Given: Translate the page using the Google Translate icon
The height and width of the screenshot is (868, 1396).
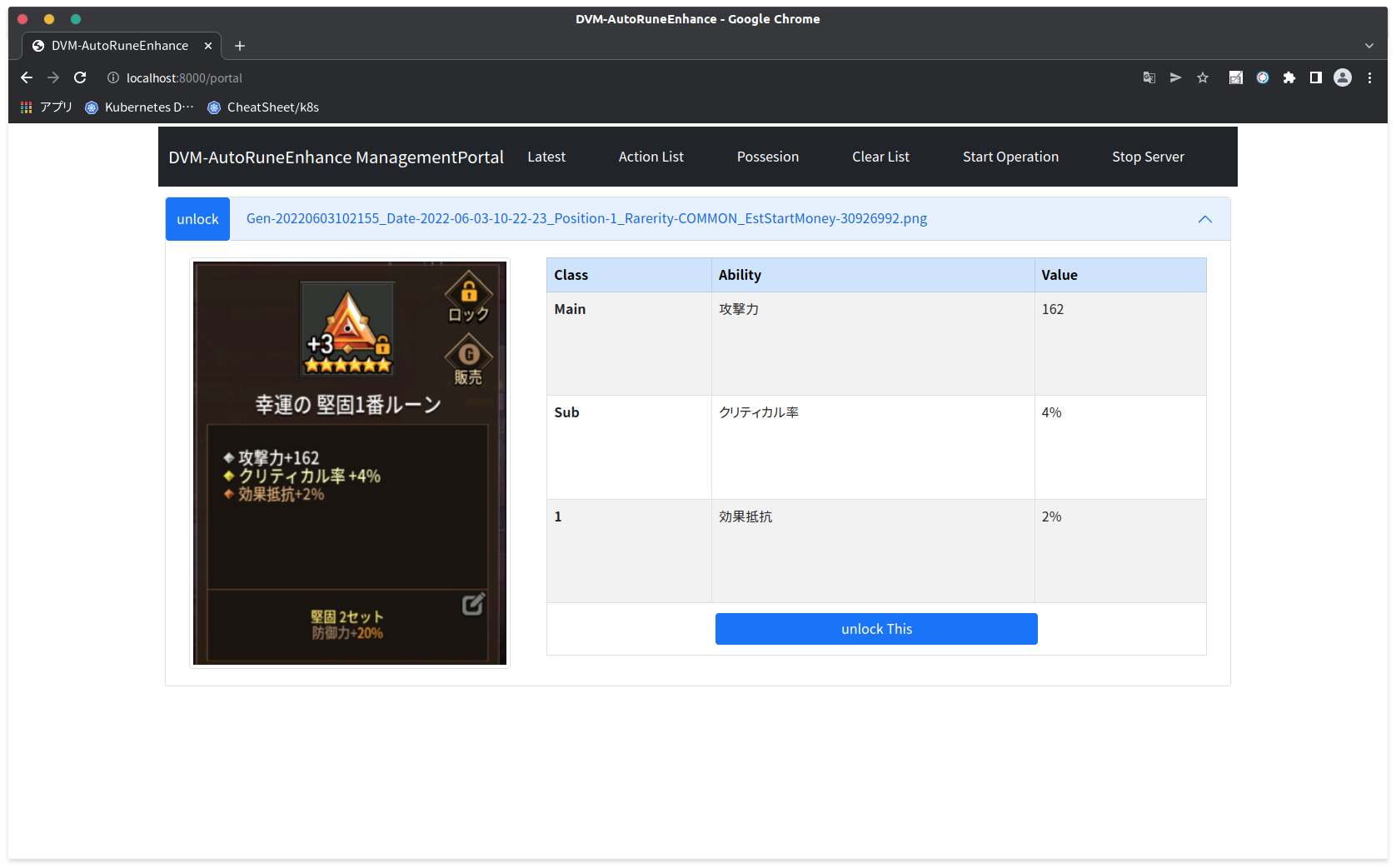Looking at the screenshot, I should click(1149, 77).
